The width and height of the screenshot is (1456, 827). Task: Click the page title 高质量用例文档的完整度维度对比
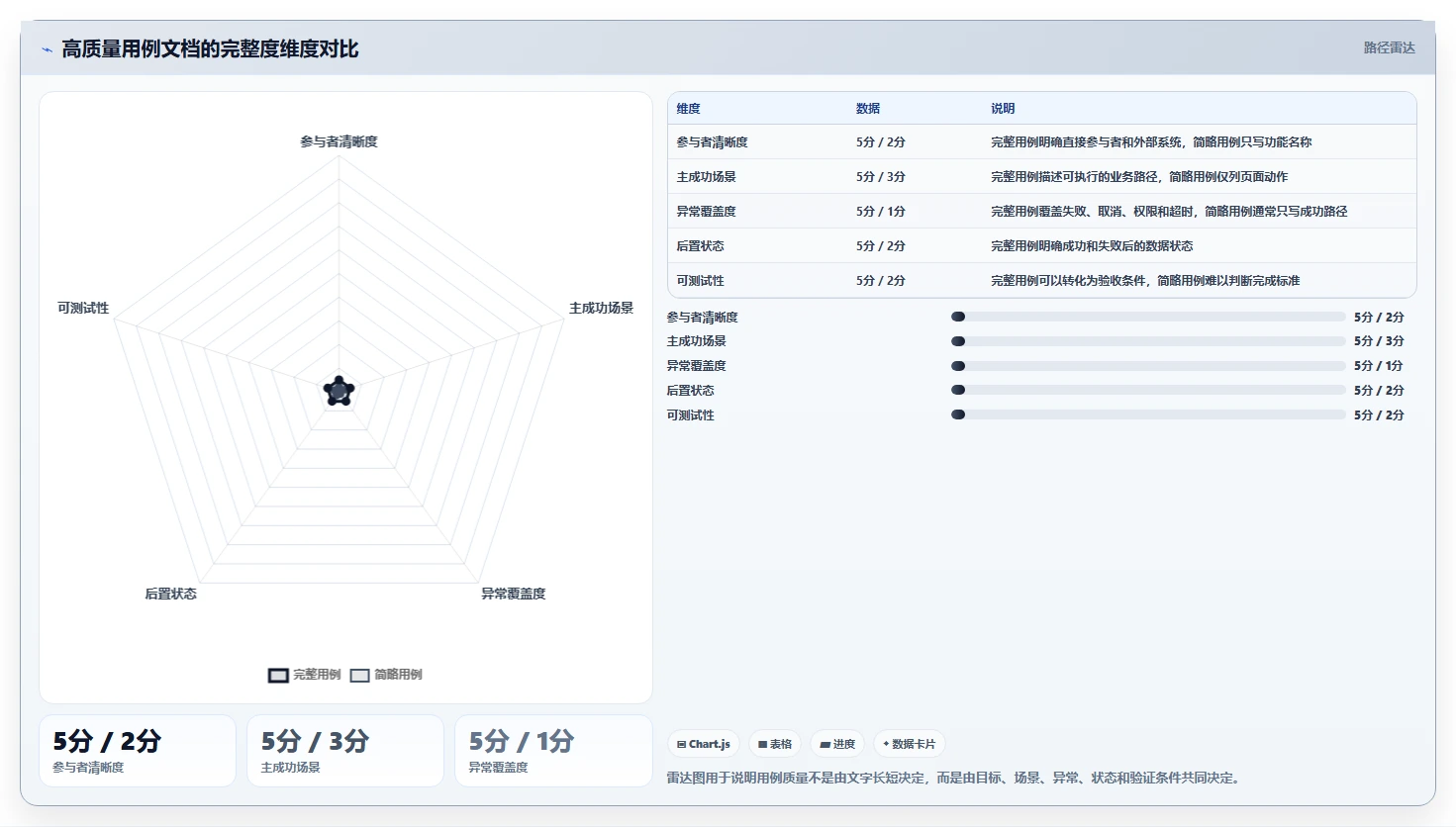click(210, 48)
